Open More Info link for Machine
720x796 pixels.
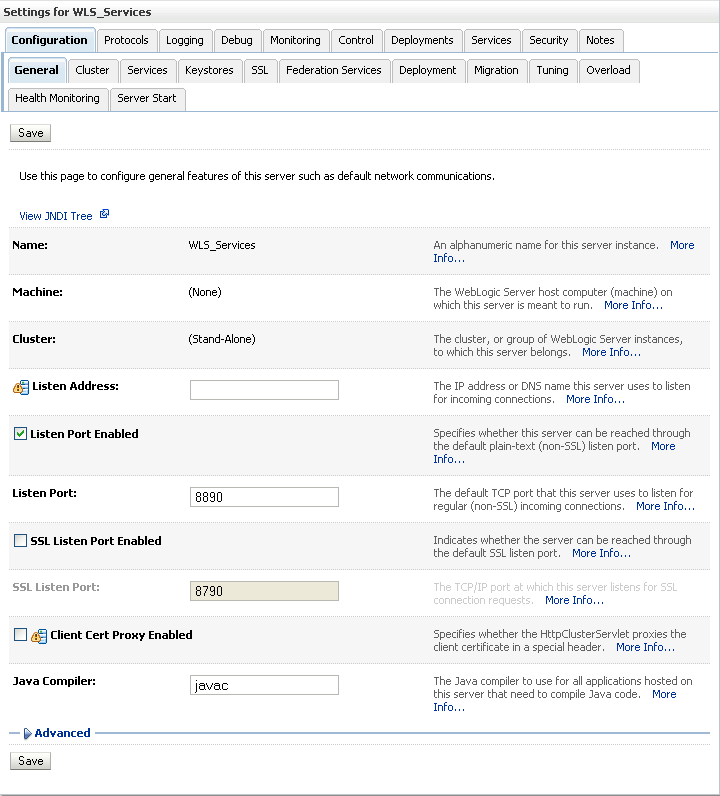633,305
